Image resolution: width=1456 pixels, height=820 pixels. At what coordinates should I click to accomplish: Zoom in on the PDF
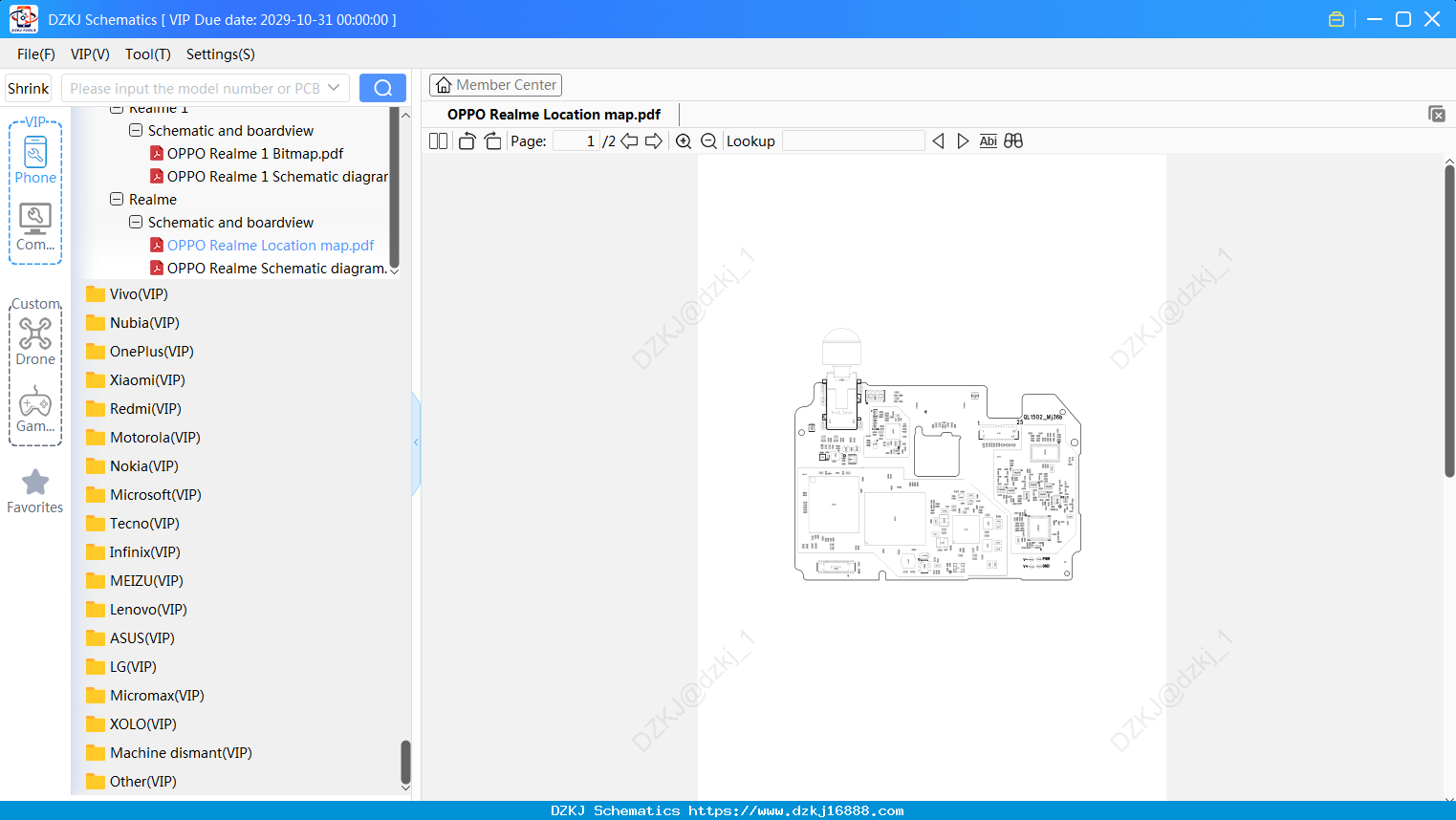[x=684, y=141]
